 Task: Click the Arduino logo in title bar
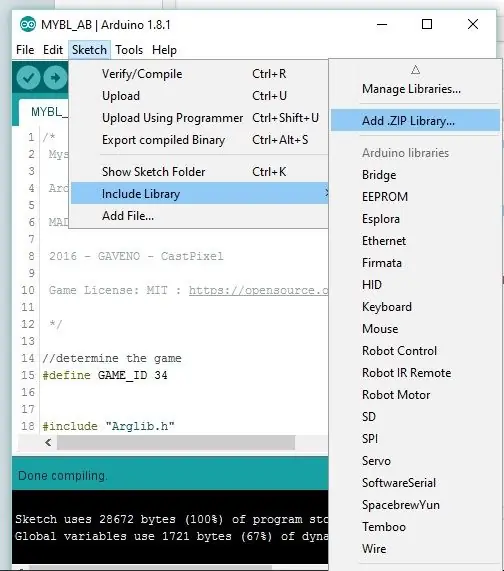28,25
